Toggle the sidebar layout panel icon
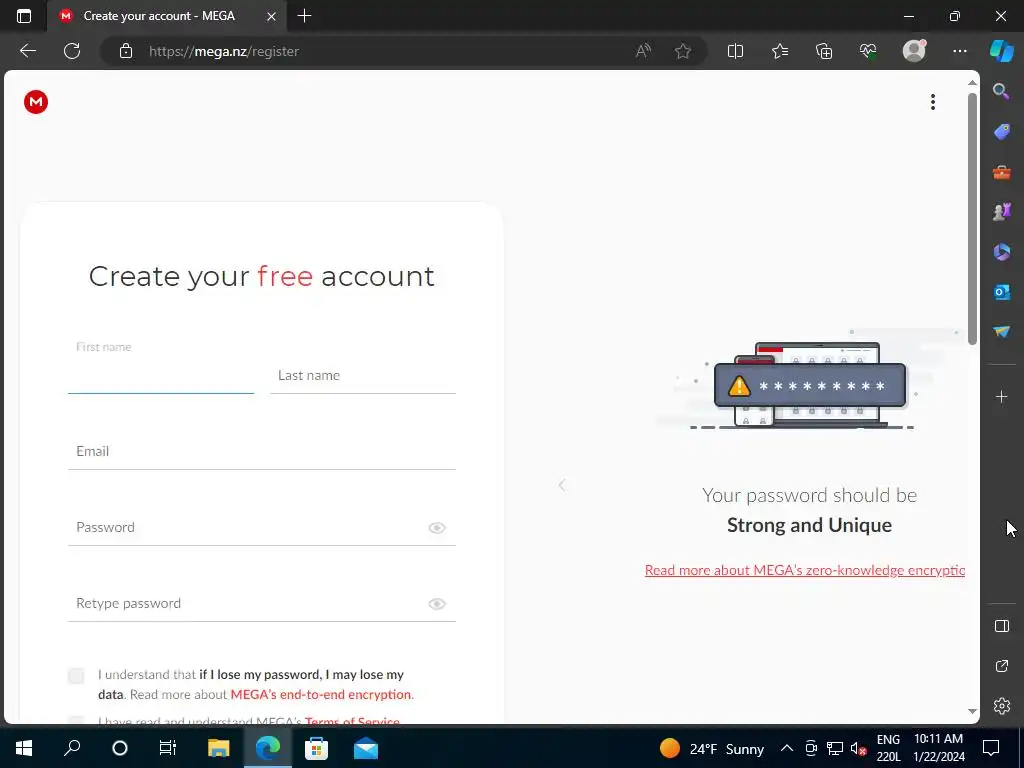Screen dimensions: 1024x768 coord(1002,626)
